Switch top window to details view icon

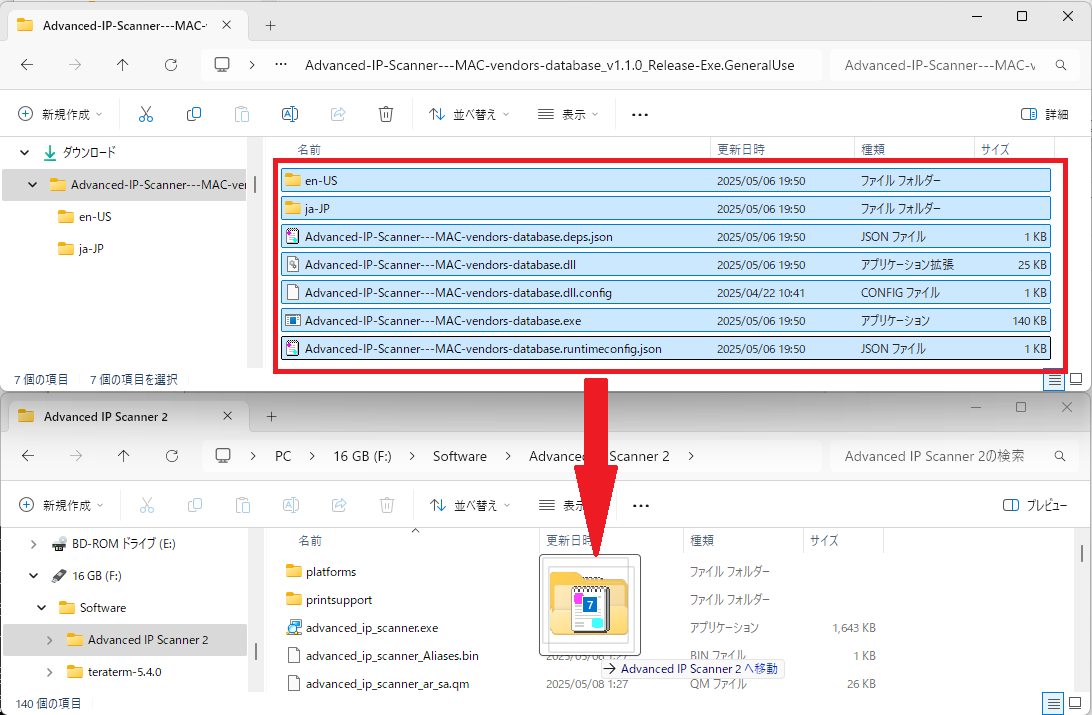(1054, 380)
